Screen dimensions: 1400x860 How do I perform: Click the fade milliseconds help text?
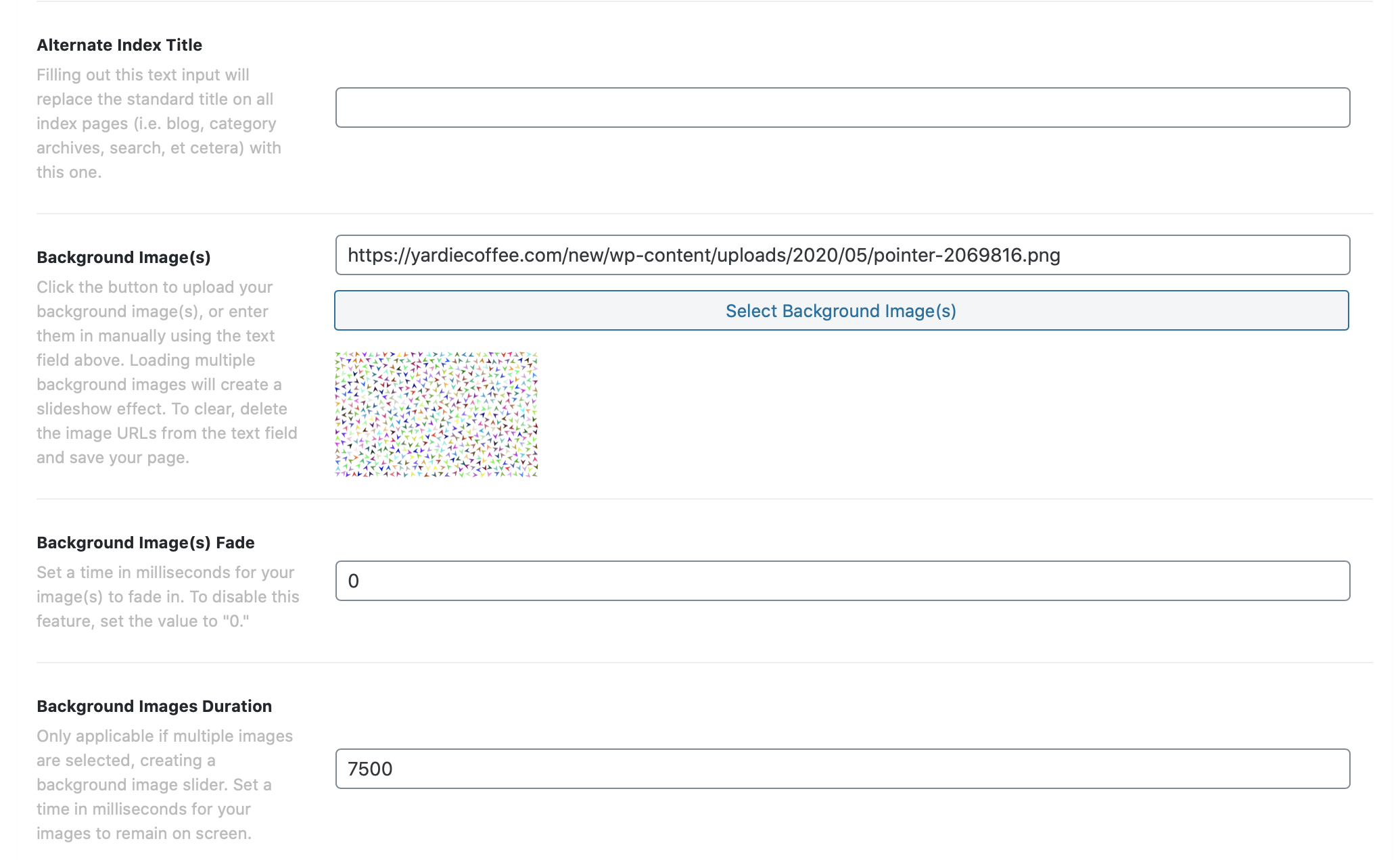point(168,597)
